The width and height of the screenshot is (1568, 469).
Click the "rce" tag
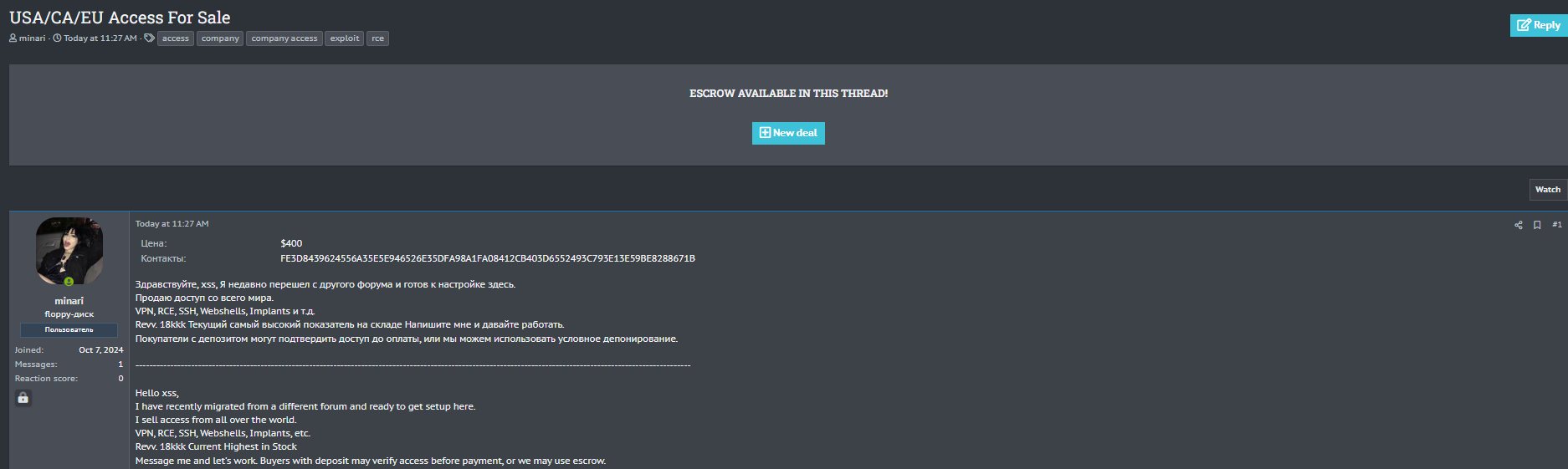tap(378, 38)
